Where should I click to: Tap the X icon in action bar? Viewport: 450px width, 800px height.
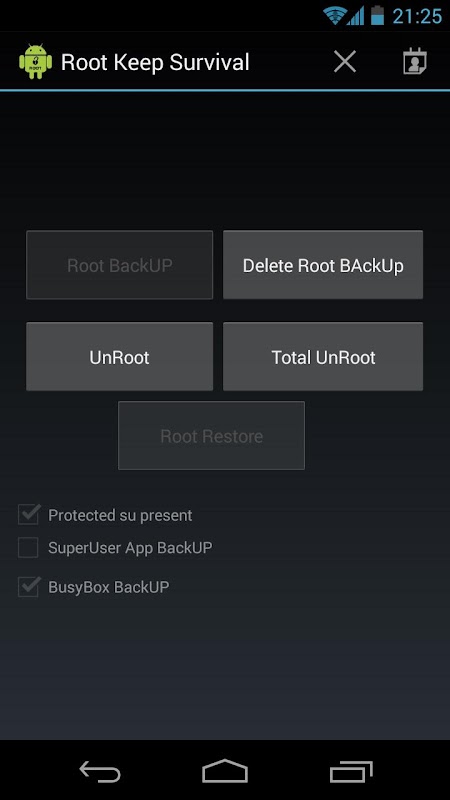[345, 62]
